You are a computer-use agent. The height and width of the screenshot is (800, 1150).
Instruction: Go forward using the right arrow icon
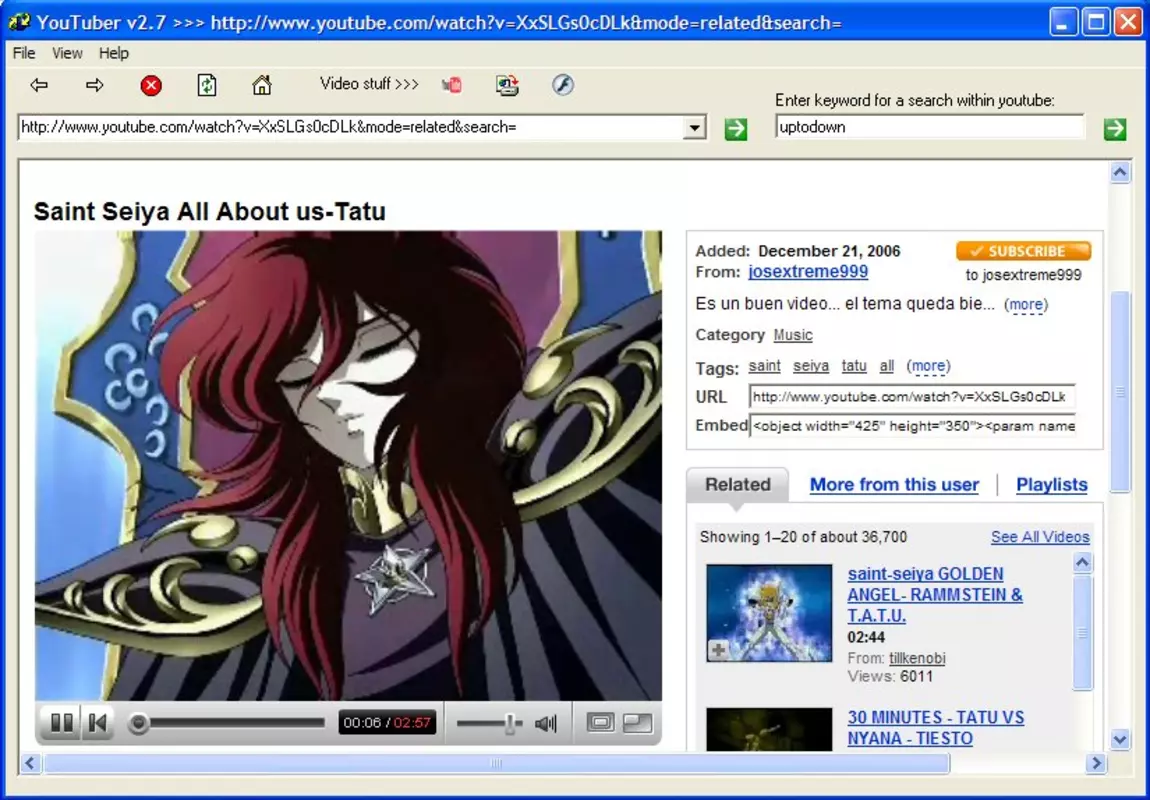[x=95, y=85]
